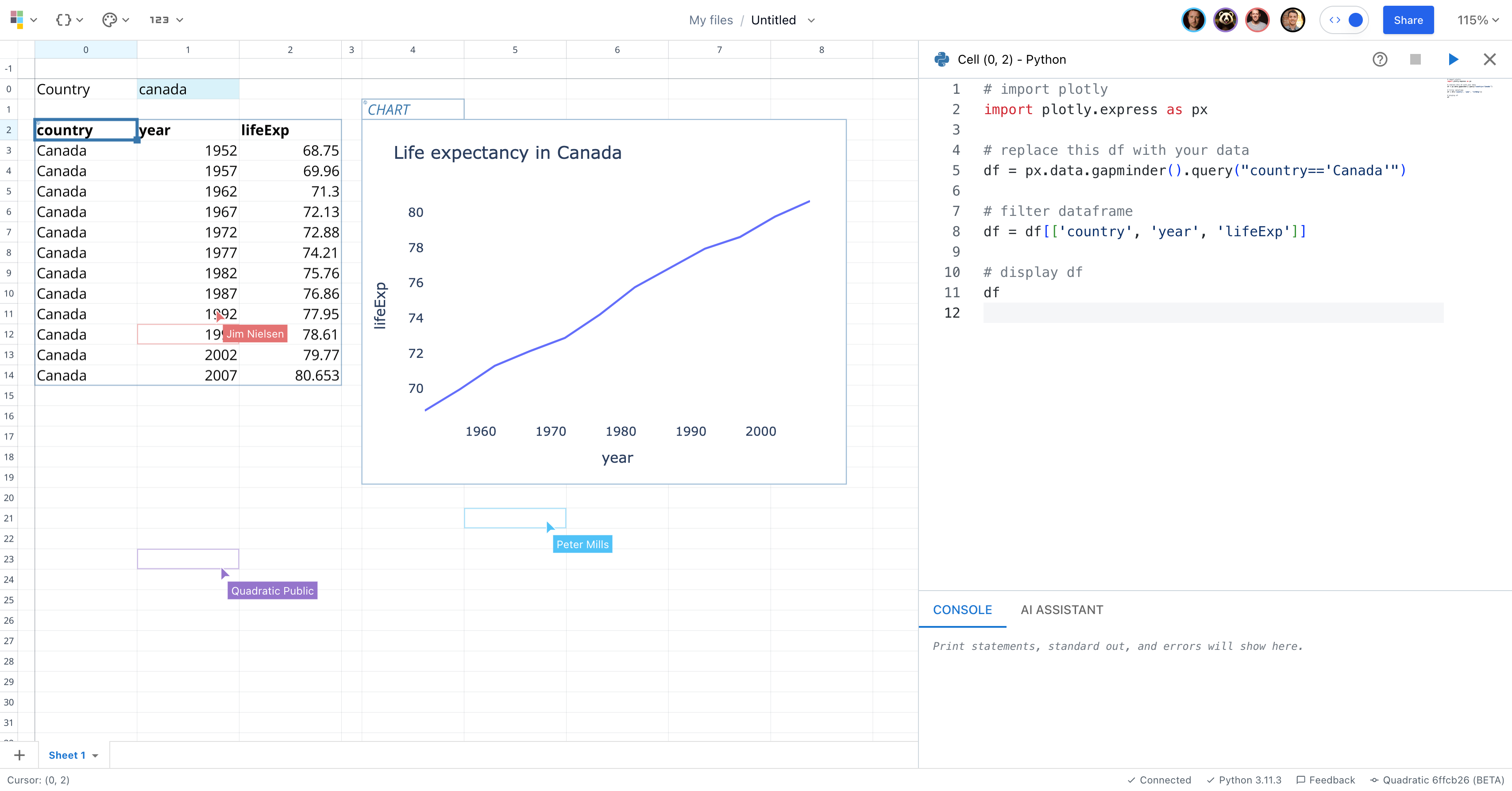Click the Sheet 1 tab label
This screenshot has height=791, width=1512.
pyautogui.click(x=66, y=755)
